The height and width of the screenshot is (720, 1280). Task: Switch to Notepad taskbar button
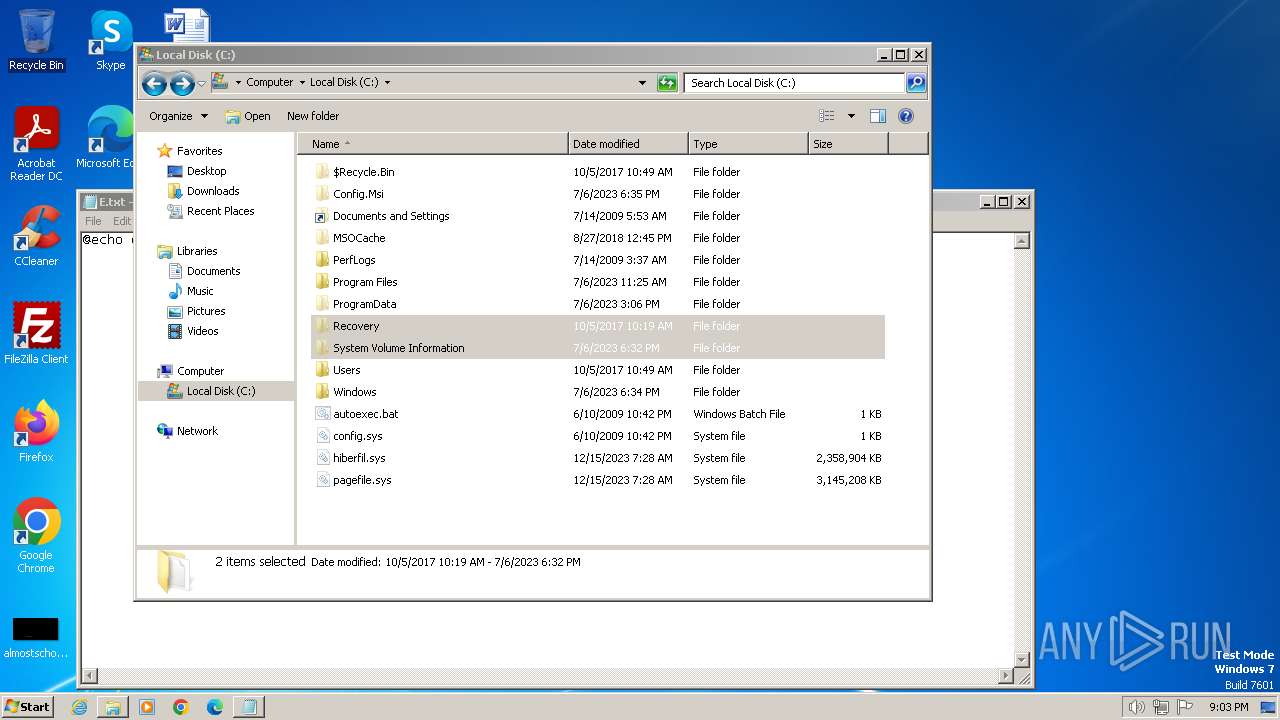(x=249, y=707)
